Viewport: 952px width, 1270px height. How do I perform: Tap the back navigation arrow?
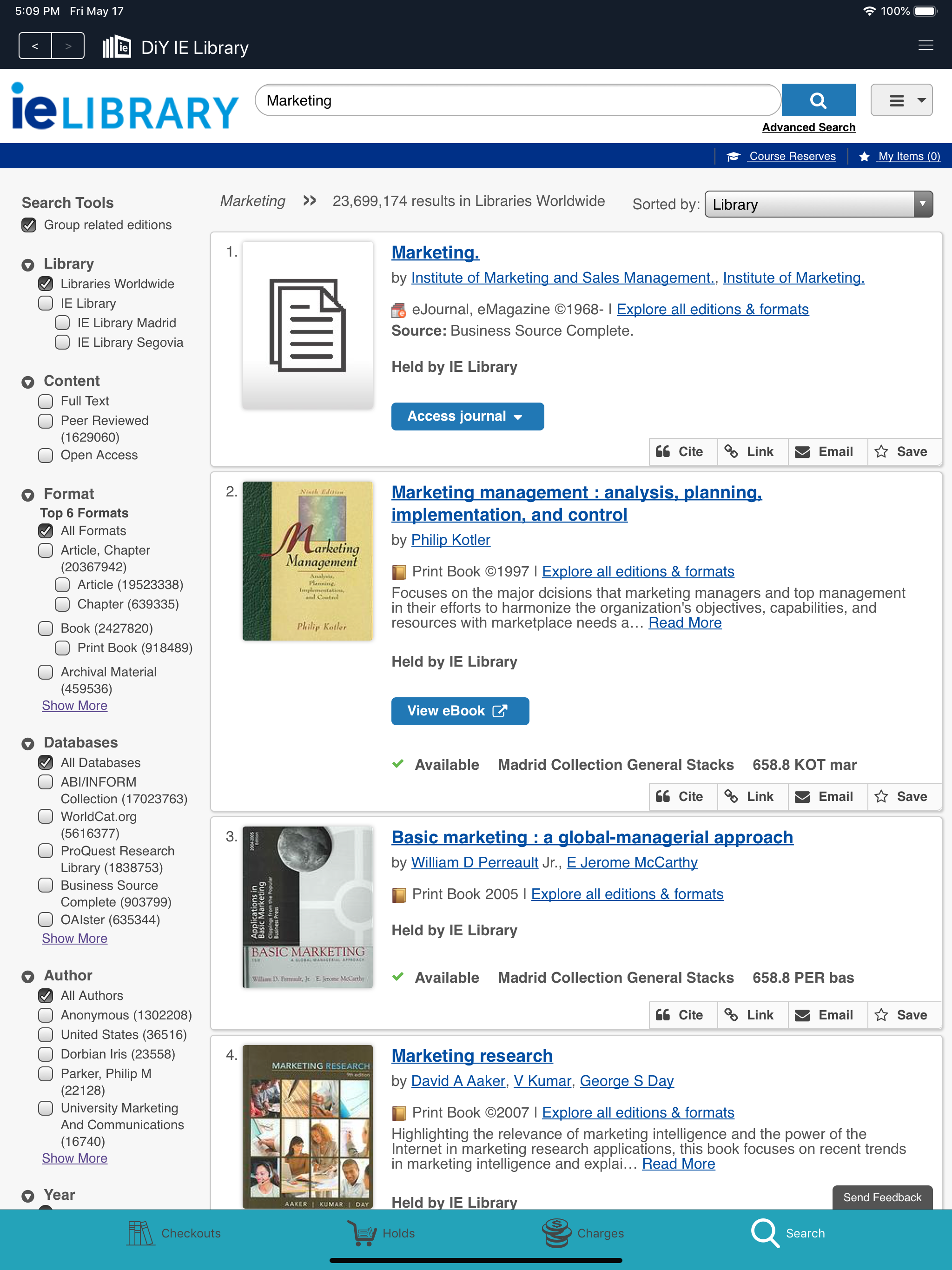35,46
